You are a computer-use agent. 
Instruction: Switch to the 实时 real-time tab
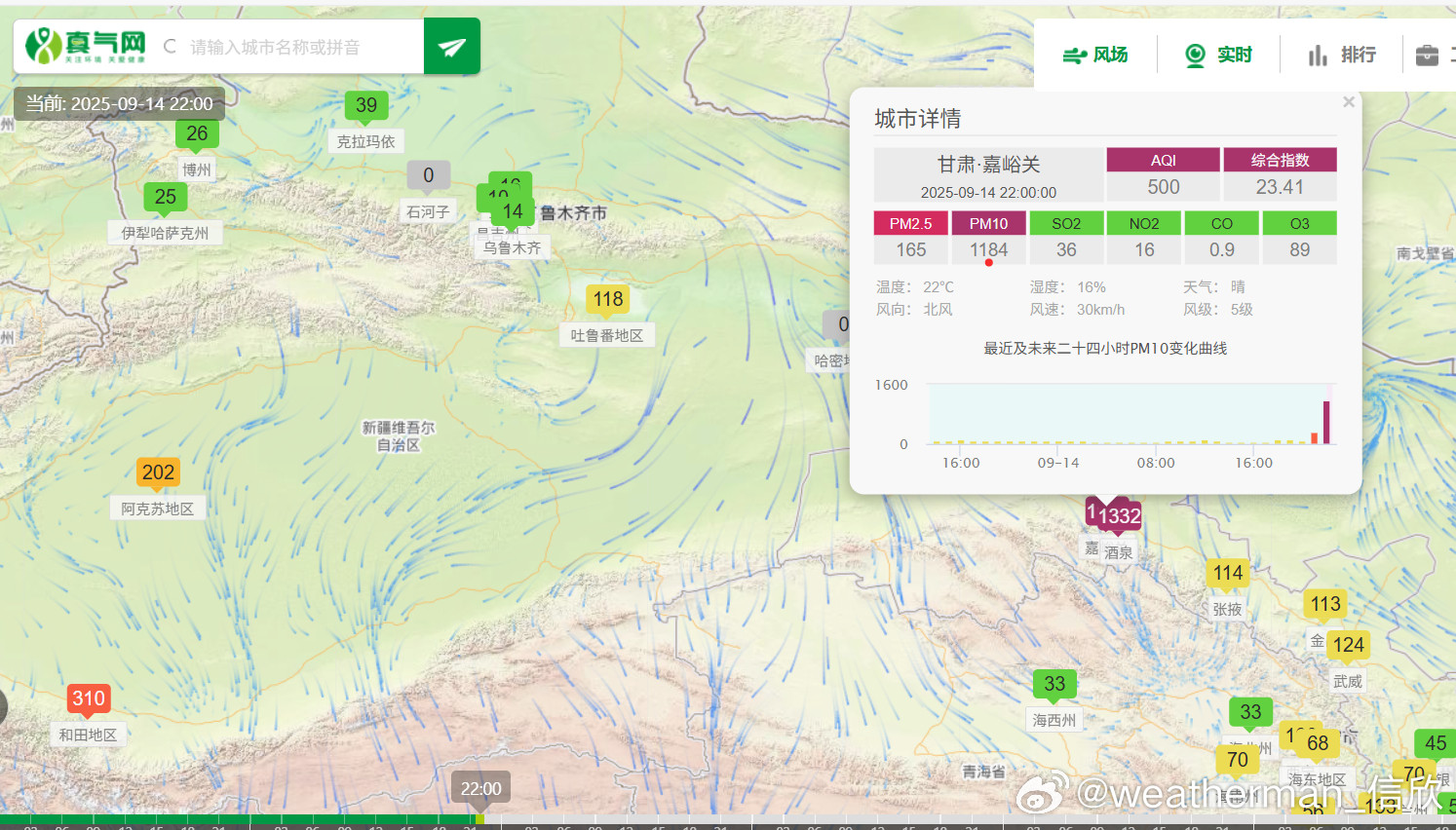coord(1218,55)
